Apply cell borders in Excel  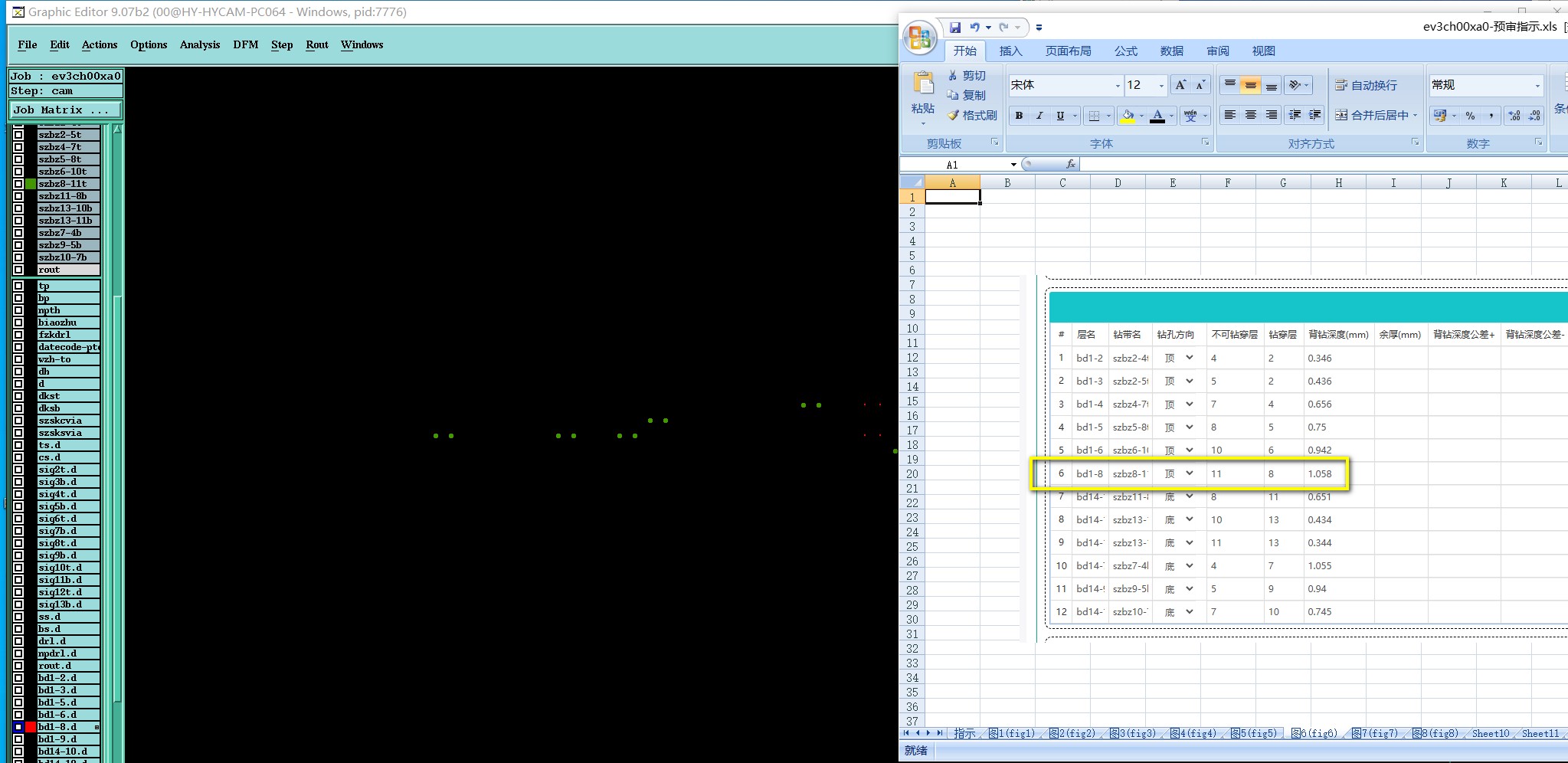pos(1095,116)
